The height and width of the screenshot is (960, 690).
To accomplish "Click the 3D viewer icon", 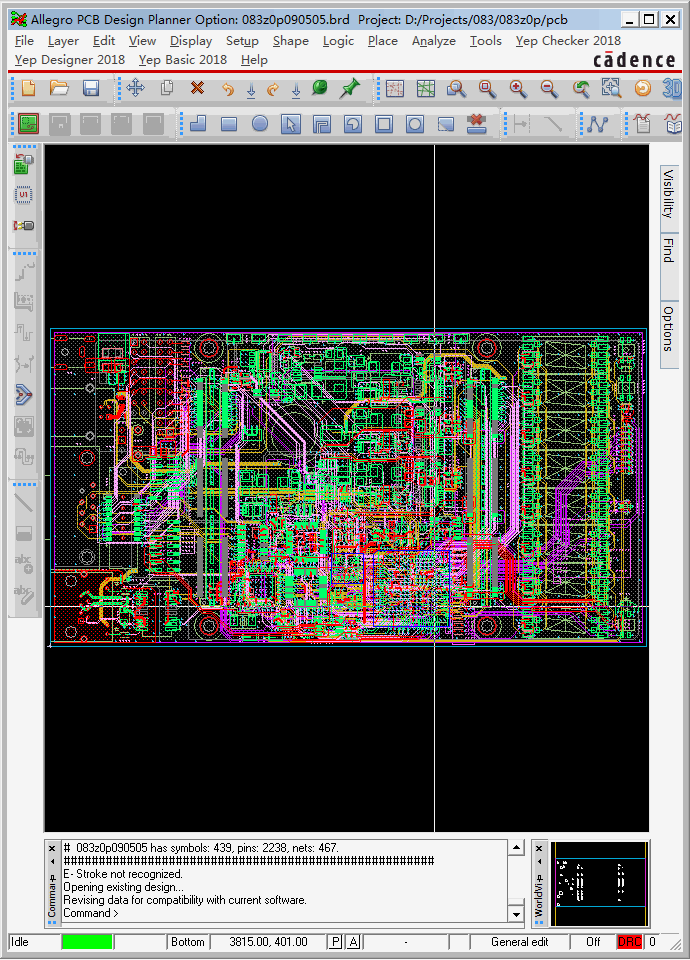I will click(672, 89).
